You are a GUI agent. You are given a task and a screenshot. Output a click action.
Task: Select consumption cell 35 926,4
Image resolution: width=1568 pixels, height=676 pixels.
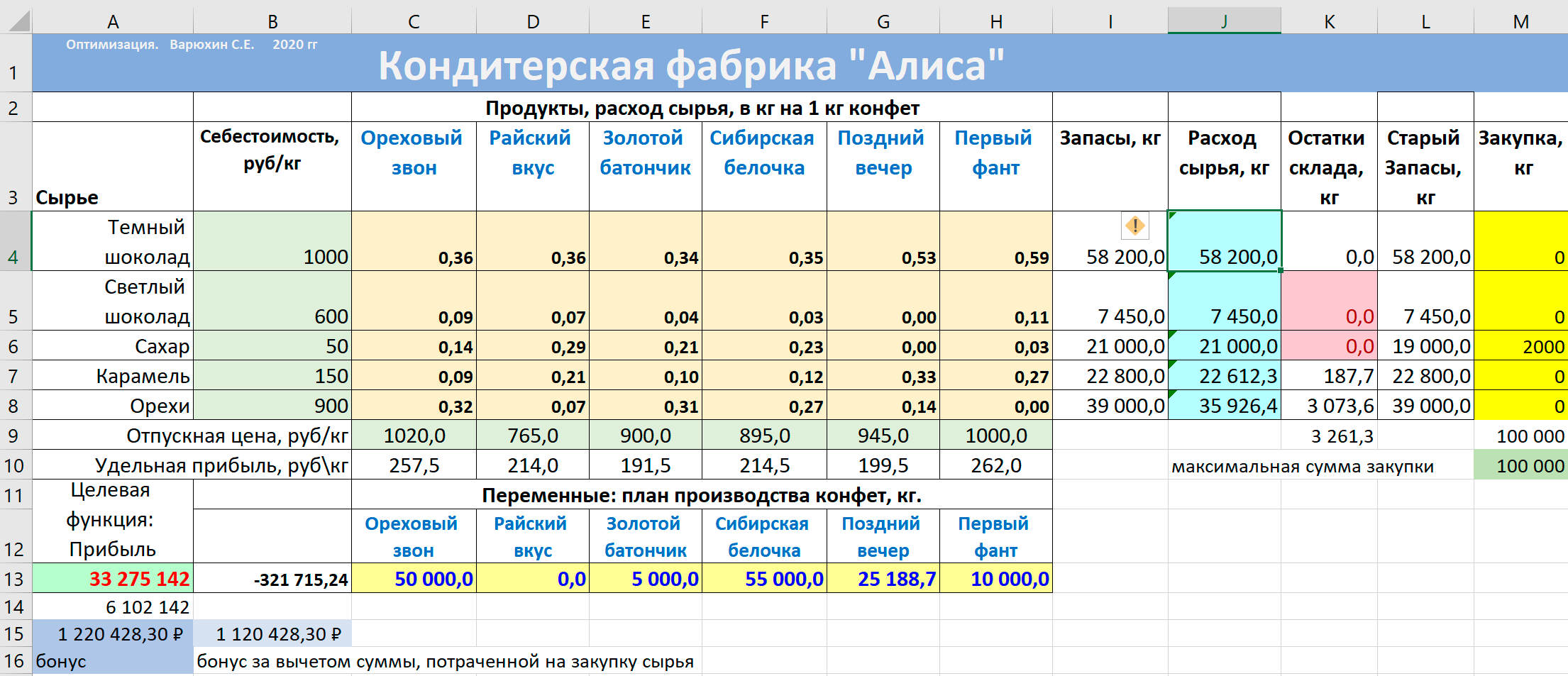(1225, 406)
